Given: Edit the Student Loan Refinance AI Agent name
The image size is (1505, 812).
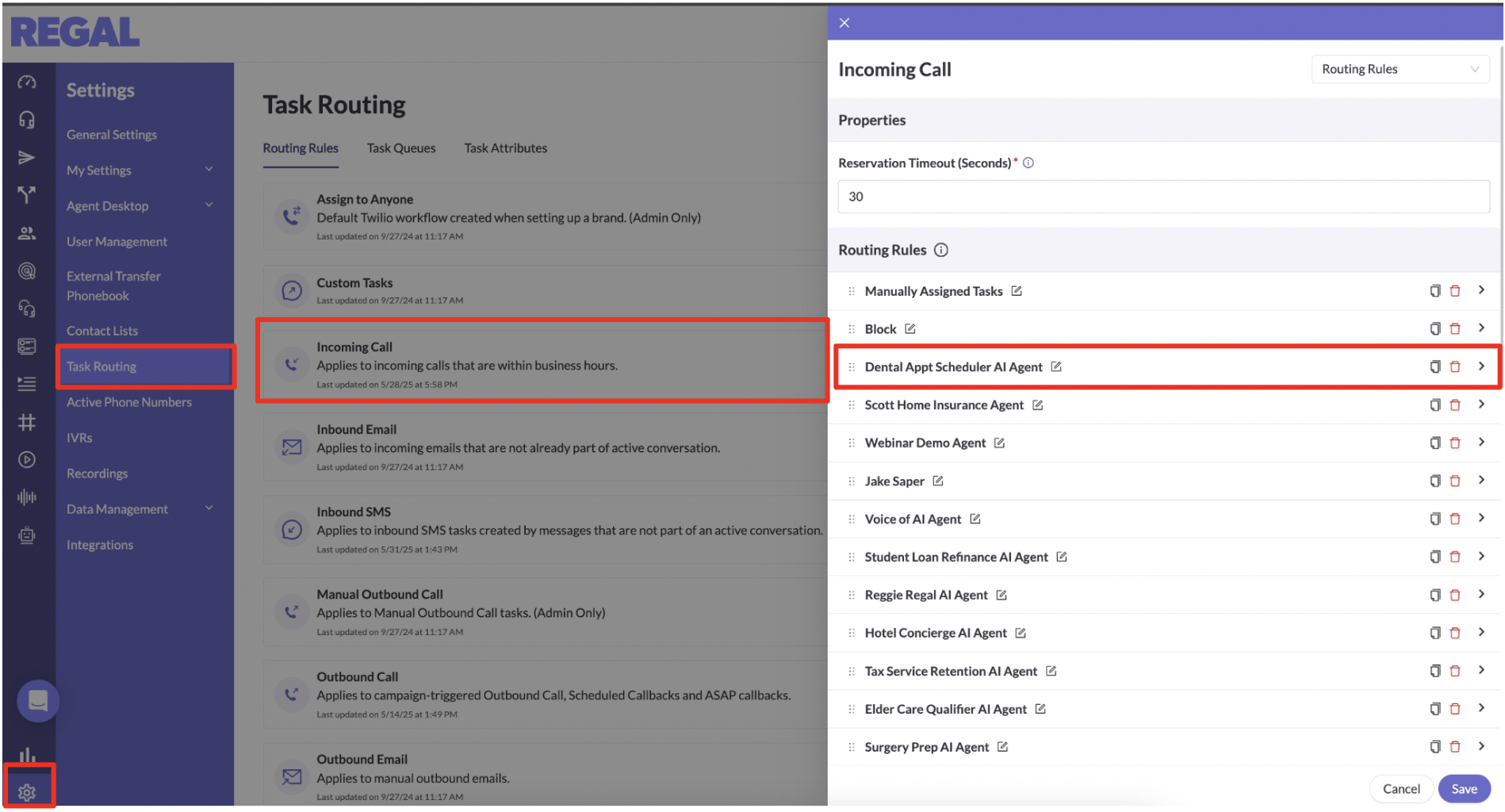Looking at the screenshot, I should [1062, 557].
